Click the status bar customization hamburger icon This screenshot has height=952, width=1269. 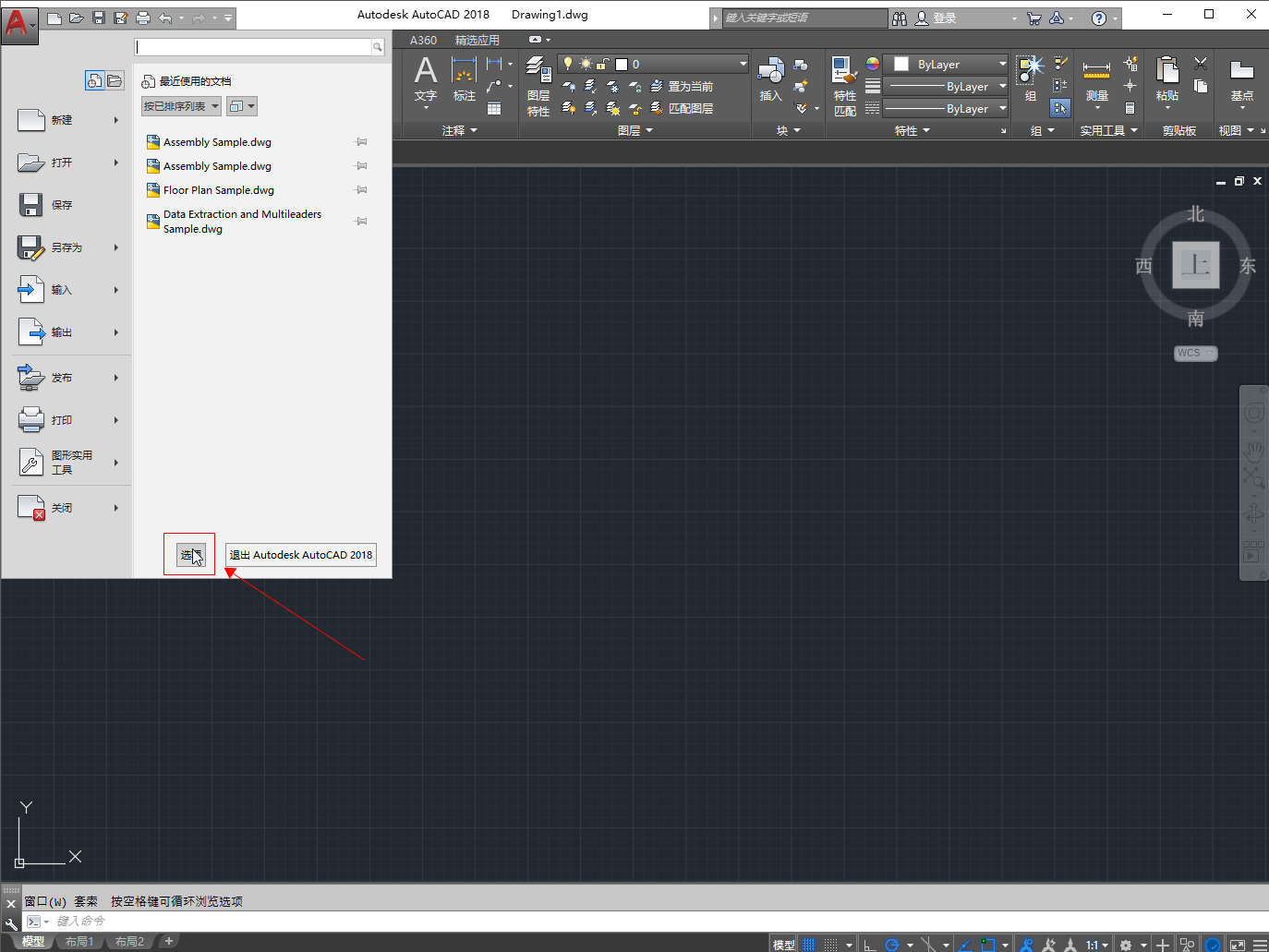coord(1260,945)
